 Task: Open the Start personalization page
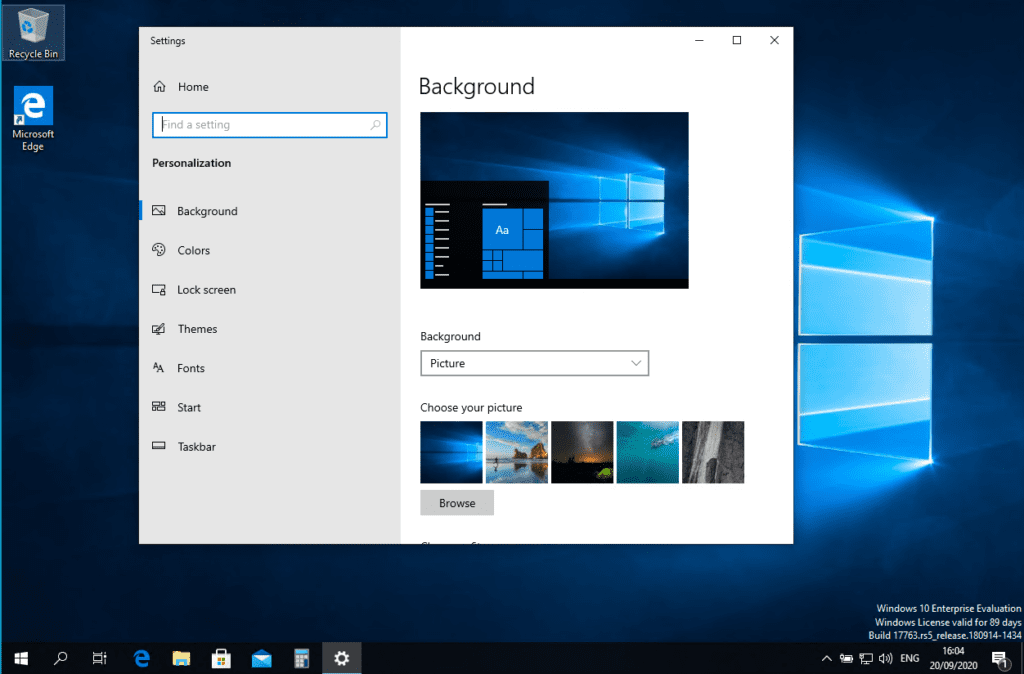tap(270, 407)
